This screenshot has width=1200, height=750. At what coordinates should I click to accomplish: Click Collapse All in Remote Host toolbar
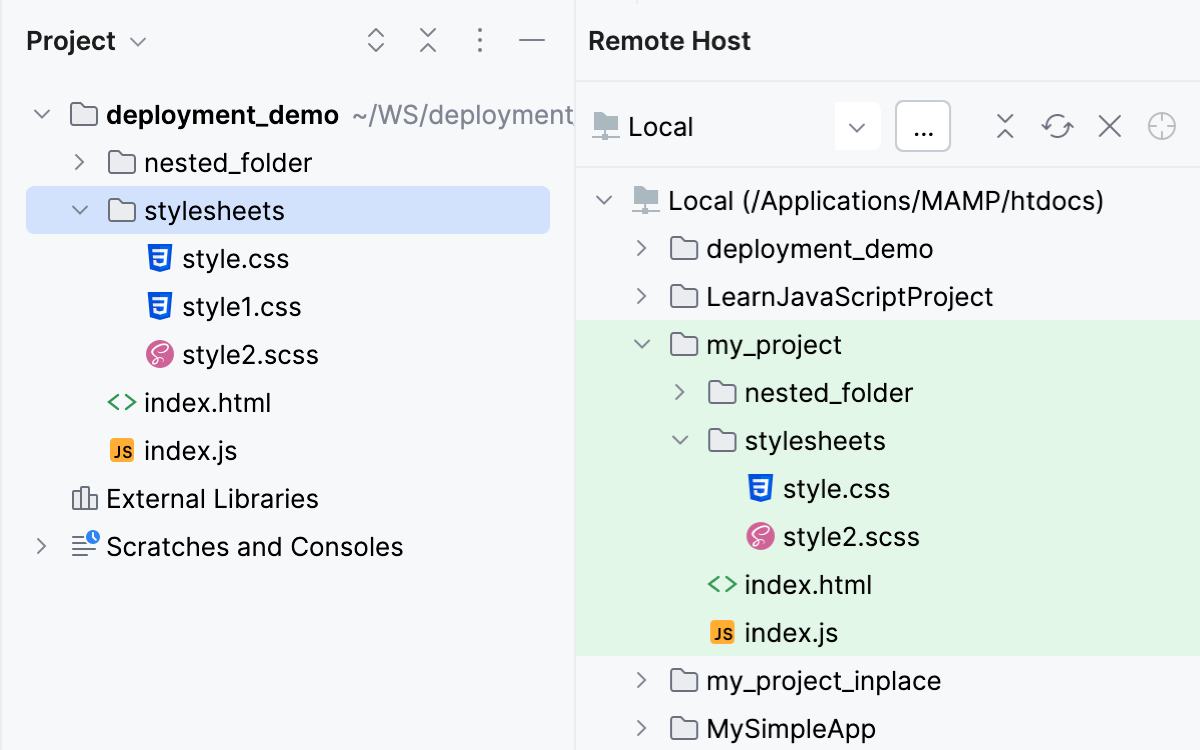tap(1005, 127)
